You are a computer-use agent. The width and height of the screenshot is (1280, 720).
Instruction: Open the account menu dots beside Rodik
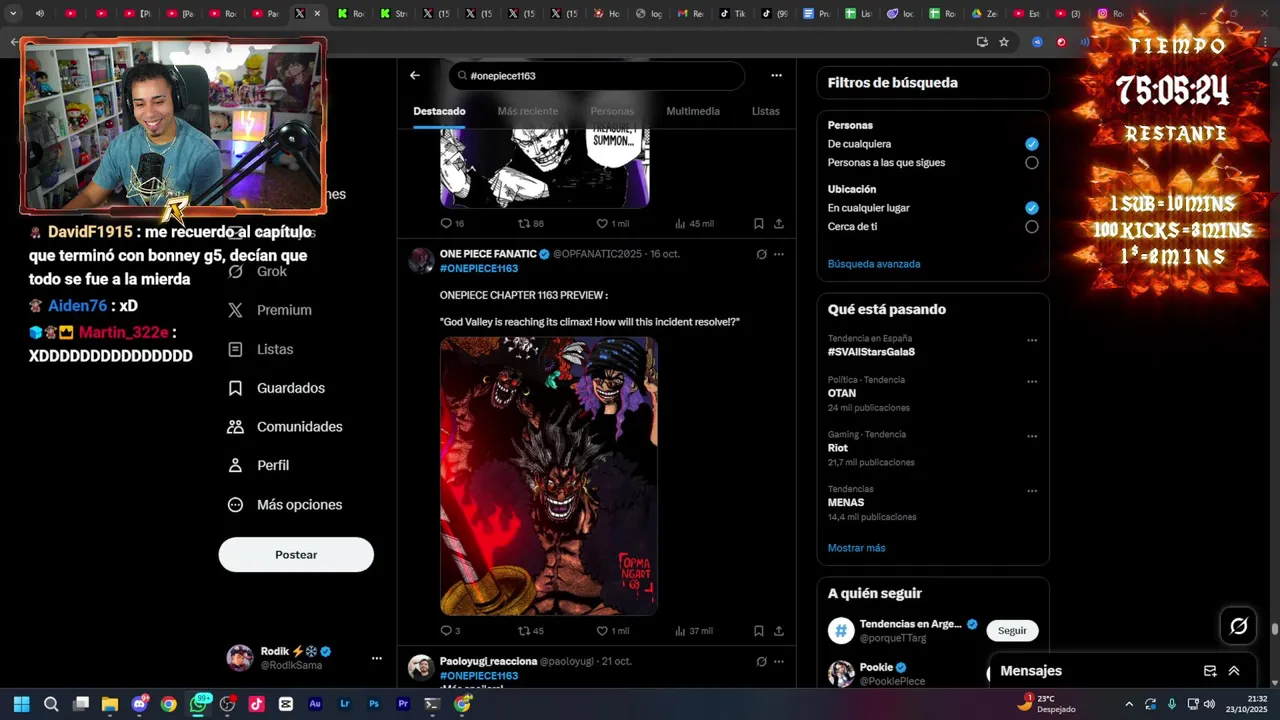pos(377,658)
